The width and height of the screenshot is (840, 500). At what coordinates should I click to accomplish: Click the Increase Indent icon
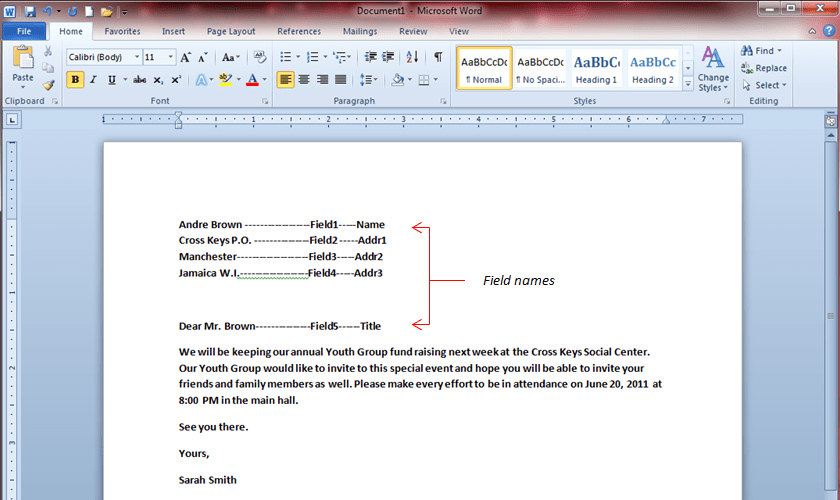388,57
